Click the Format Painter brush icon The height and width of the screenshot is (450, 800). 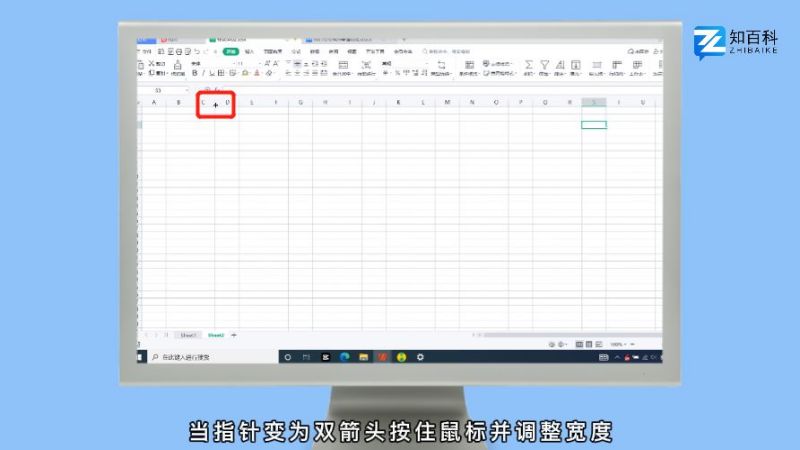[178, 67]
